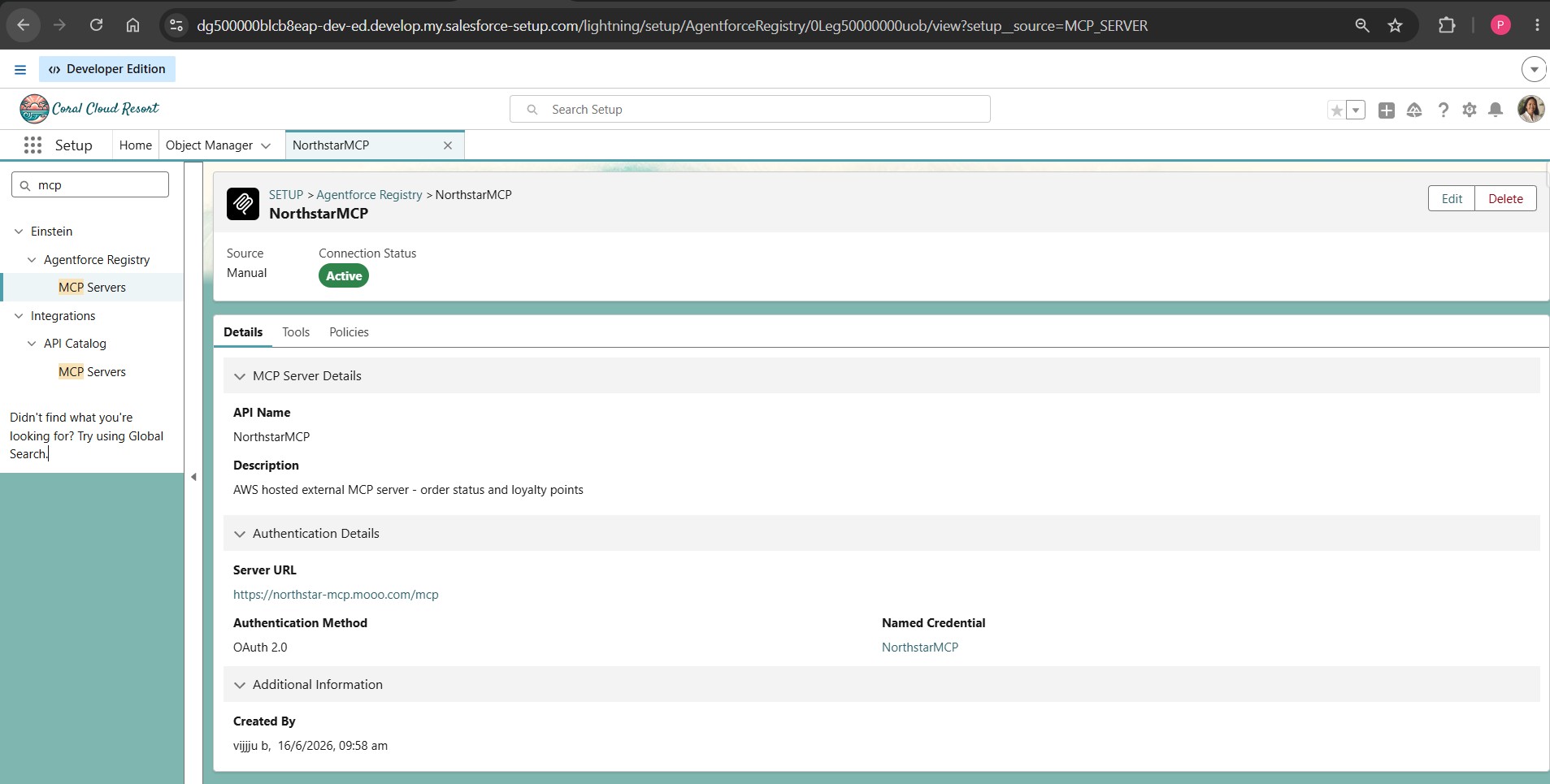The image size is (1550, 784).
Task: Click the NorthstarMCP paperclip record icon
Action: click(x=243, y=204)
